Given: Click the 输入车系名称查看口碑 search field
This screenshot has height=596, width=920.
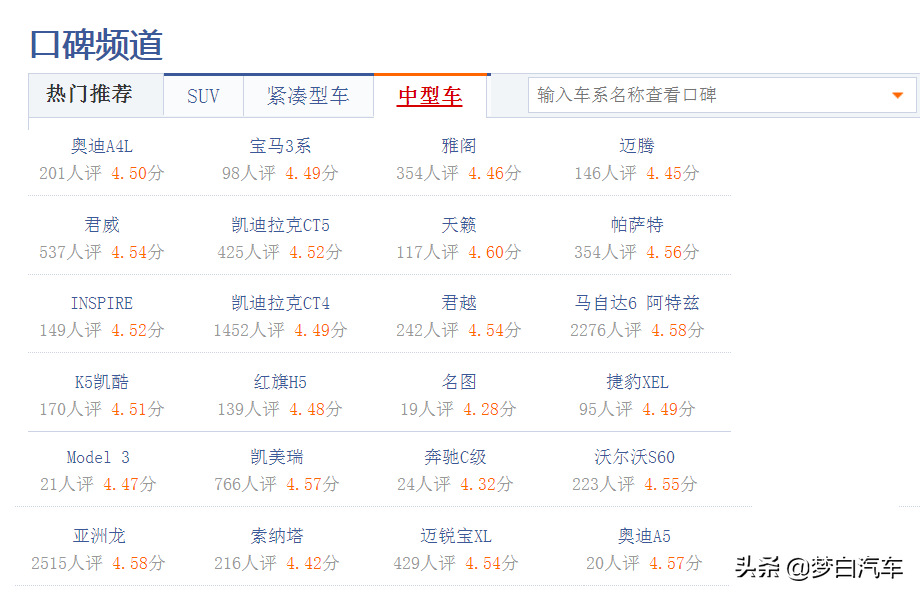Looking at the screenshot, I should (x=722, y=95).
